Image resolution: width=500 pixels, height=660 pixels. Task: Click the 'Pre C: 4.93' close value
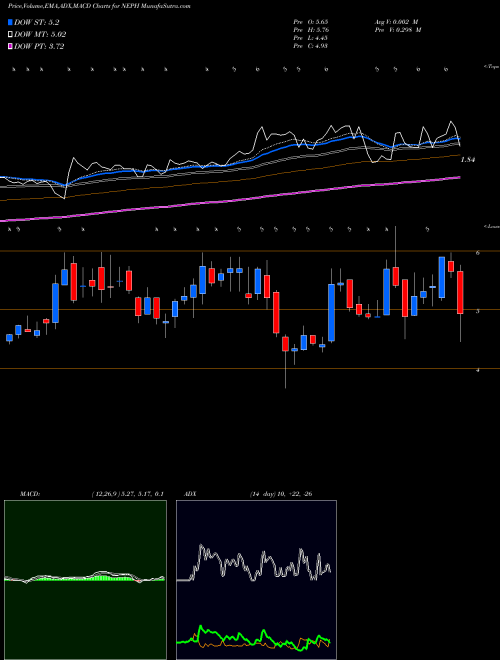click(310, 46)
